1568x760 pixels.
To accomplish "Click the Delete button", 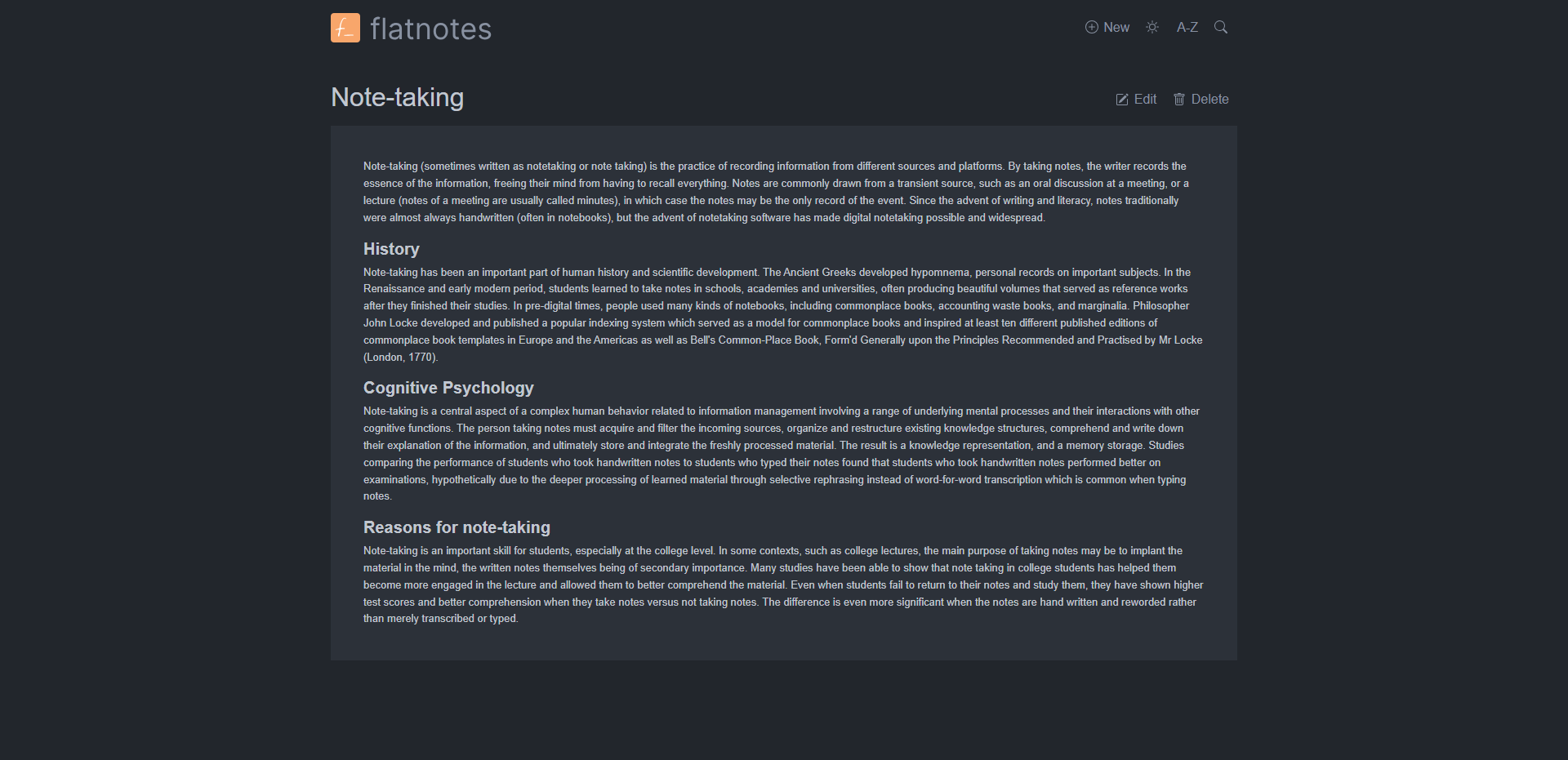I will pyautogui.click(x=1200, y=99).
